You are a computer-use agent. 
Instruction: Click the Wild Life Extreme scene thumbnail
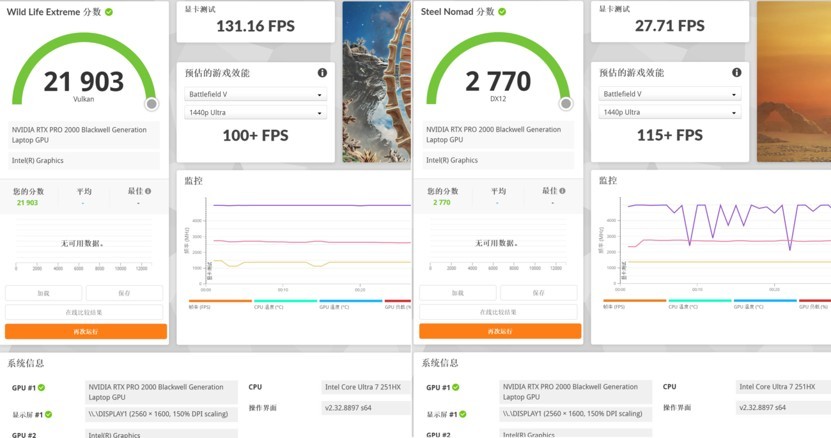click(x=376, y=82)
